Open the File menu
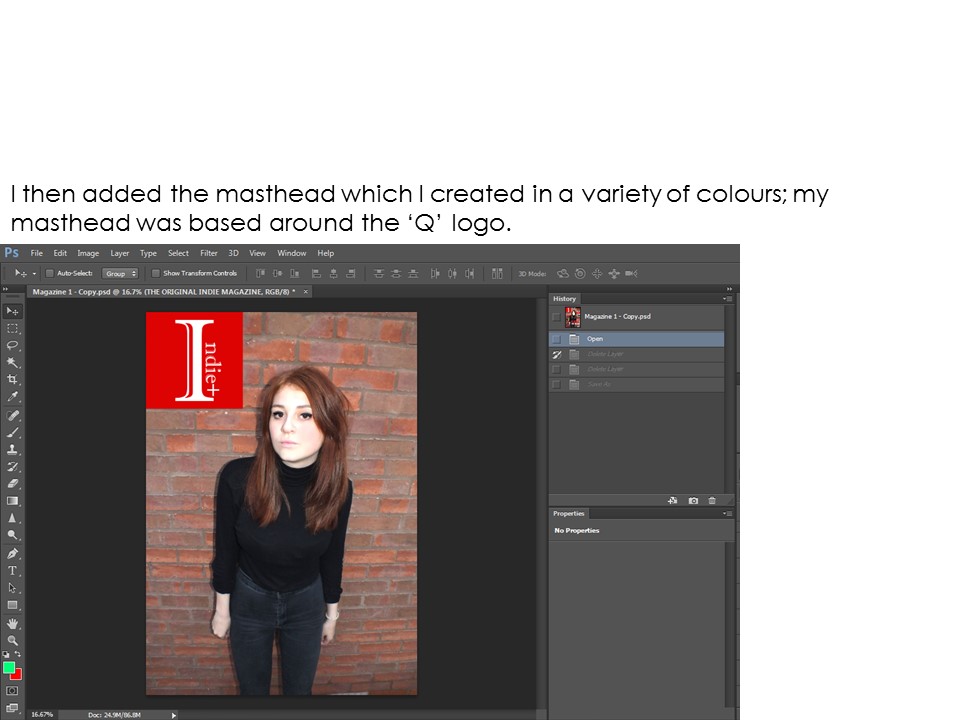Screen dimensions: 960x720 [37, 253]
